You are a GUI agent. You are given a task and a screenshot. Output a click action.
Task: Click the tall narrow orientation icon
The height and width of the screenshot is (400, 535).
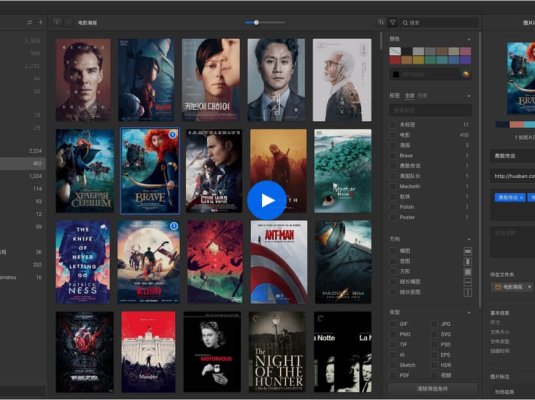pyautogui.click(x=468, y=292)
